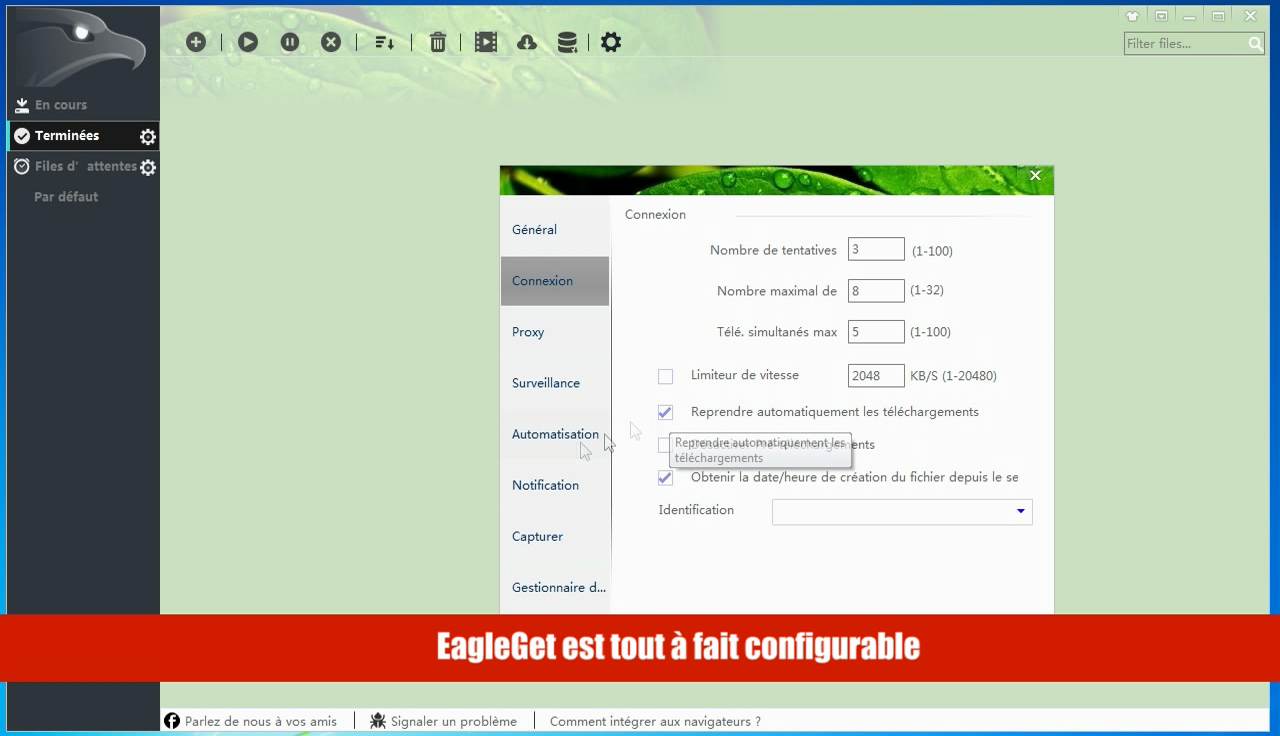
Task: Open the Notification settings tab
Action: click(x=555, y=485)
